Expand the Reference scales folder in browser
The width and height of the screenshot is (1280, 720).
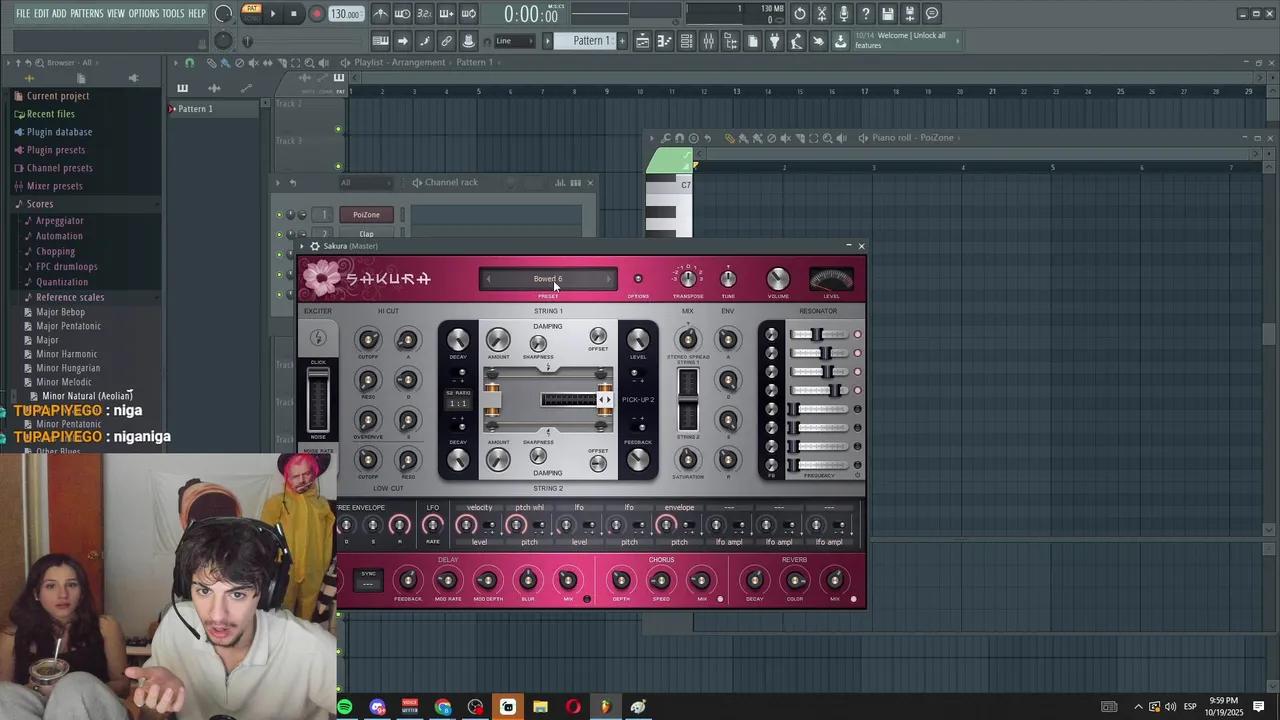(70, 297)
